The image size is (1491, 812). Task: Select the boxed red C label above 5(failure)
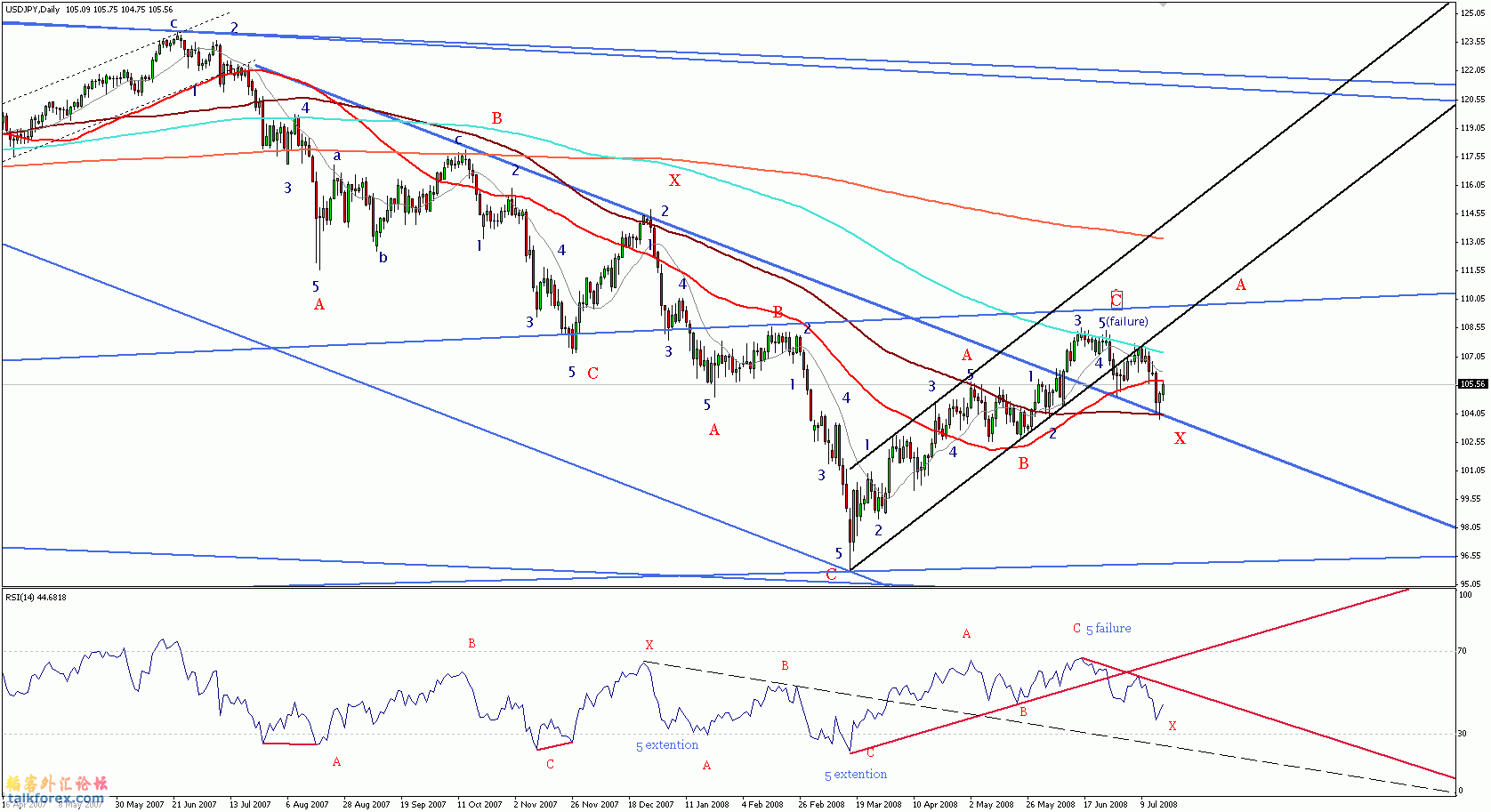point(1116,299)
